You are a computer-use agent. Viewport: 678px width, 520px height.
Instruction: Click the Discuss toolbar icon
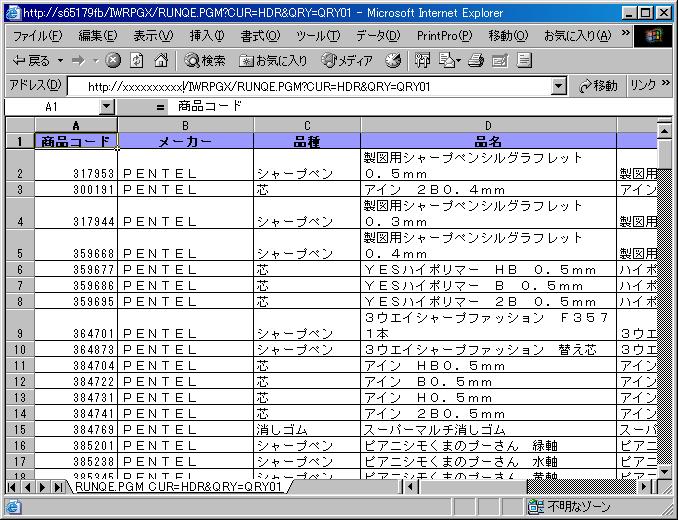[x=524, y=61]
